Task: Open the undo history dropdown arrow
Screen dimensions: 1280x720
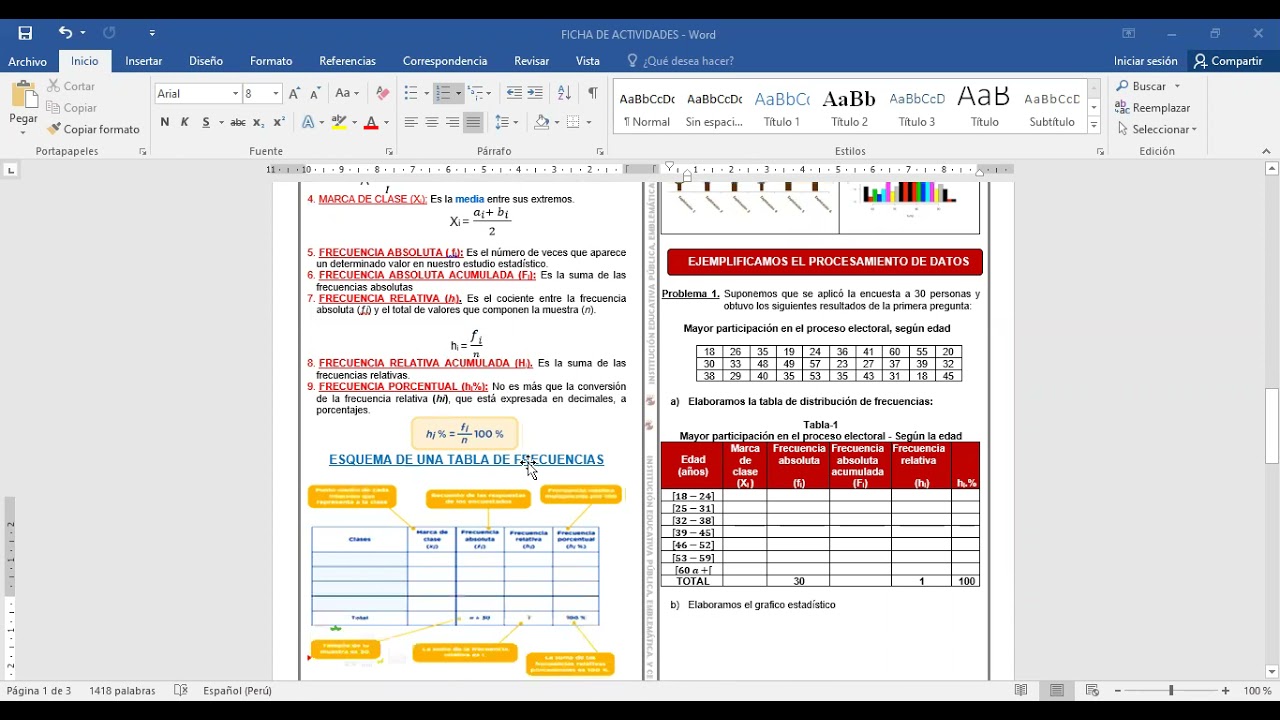Action: click(x=82, y=33)
